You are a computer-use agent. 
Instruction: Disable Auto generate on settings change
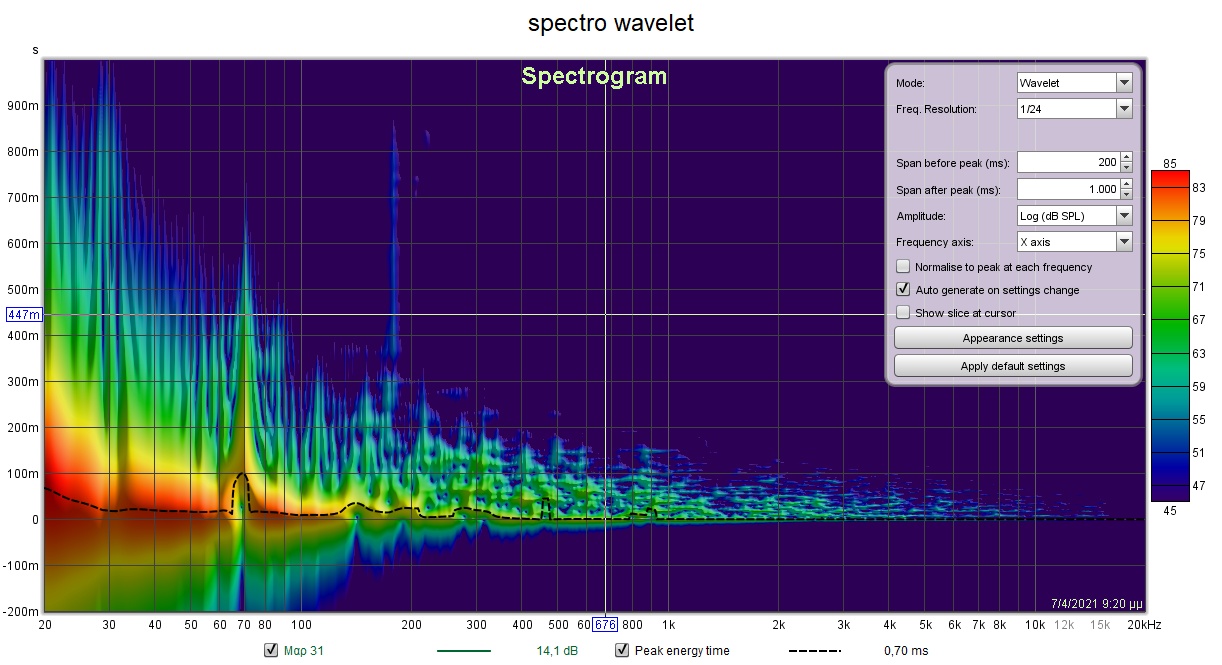click(x=903, y=290)
